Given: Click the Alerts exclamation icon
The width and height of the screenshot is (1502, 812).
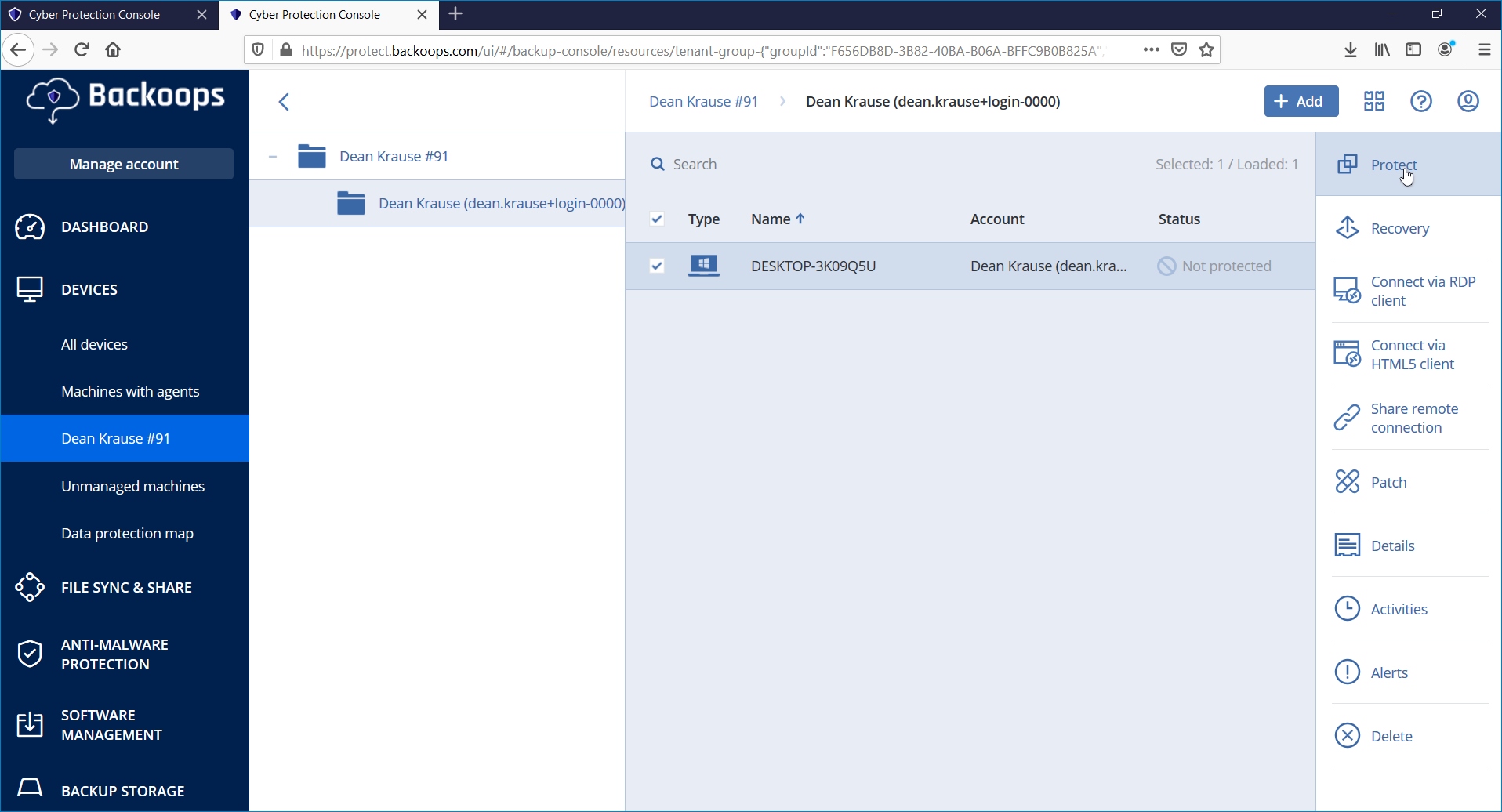Looking at the screenshot, I should [x=1348, y=672].
